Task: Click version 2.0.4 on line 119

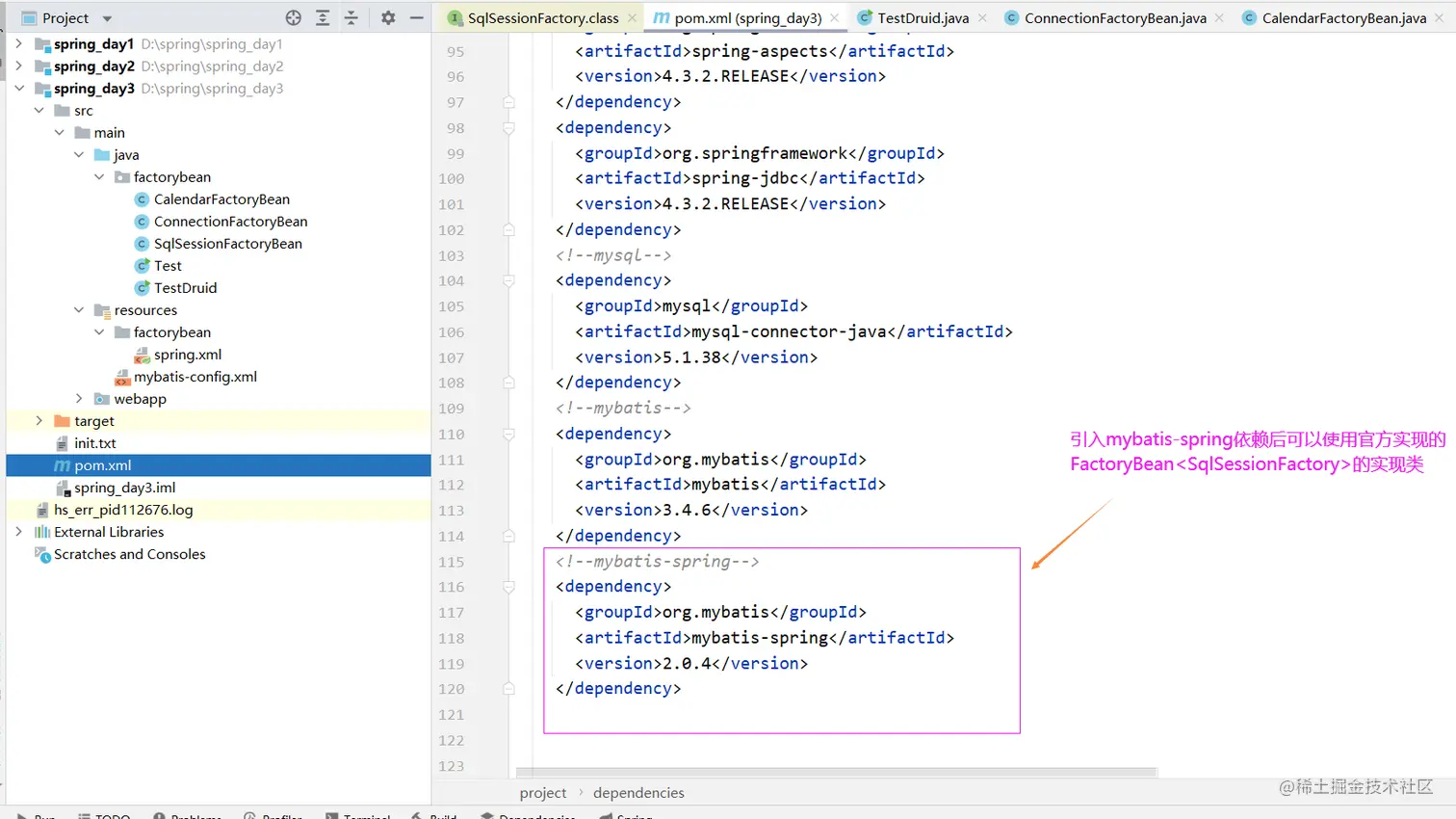Action: tap(691, 663)
